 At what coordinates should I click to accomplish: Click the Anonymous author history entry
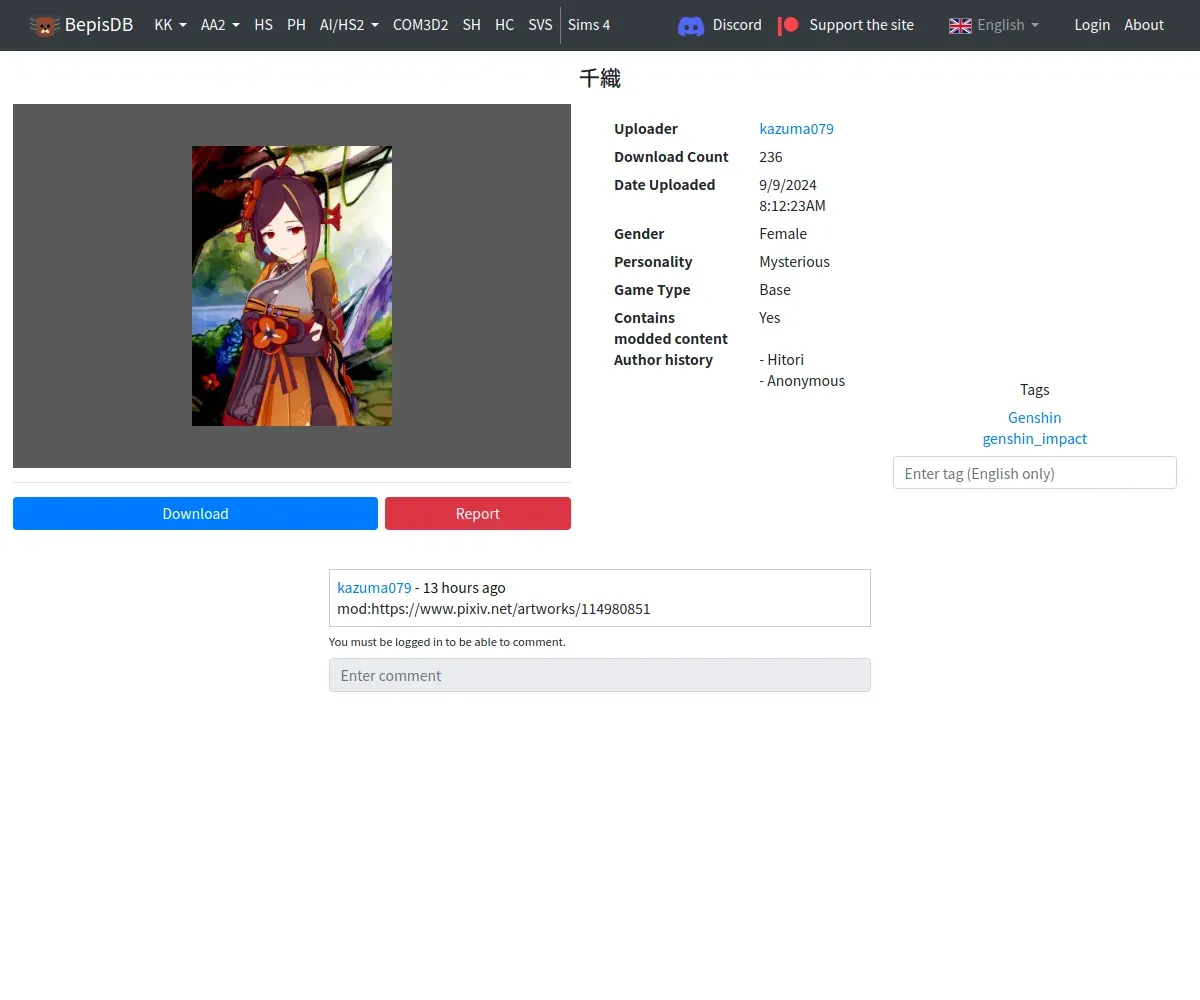(x=802, y=381)
